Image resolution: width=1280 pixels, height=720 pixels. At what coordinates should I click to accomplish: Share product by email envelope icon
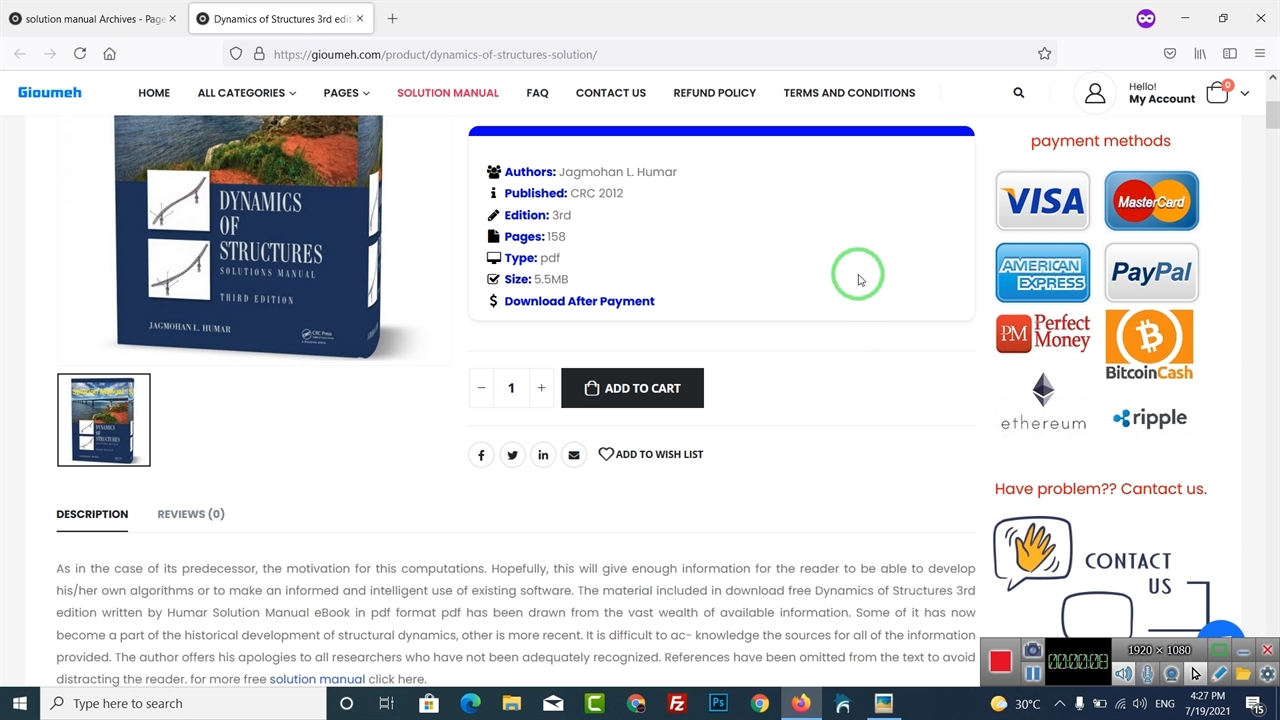coord(574,455)
